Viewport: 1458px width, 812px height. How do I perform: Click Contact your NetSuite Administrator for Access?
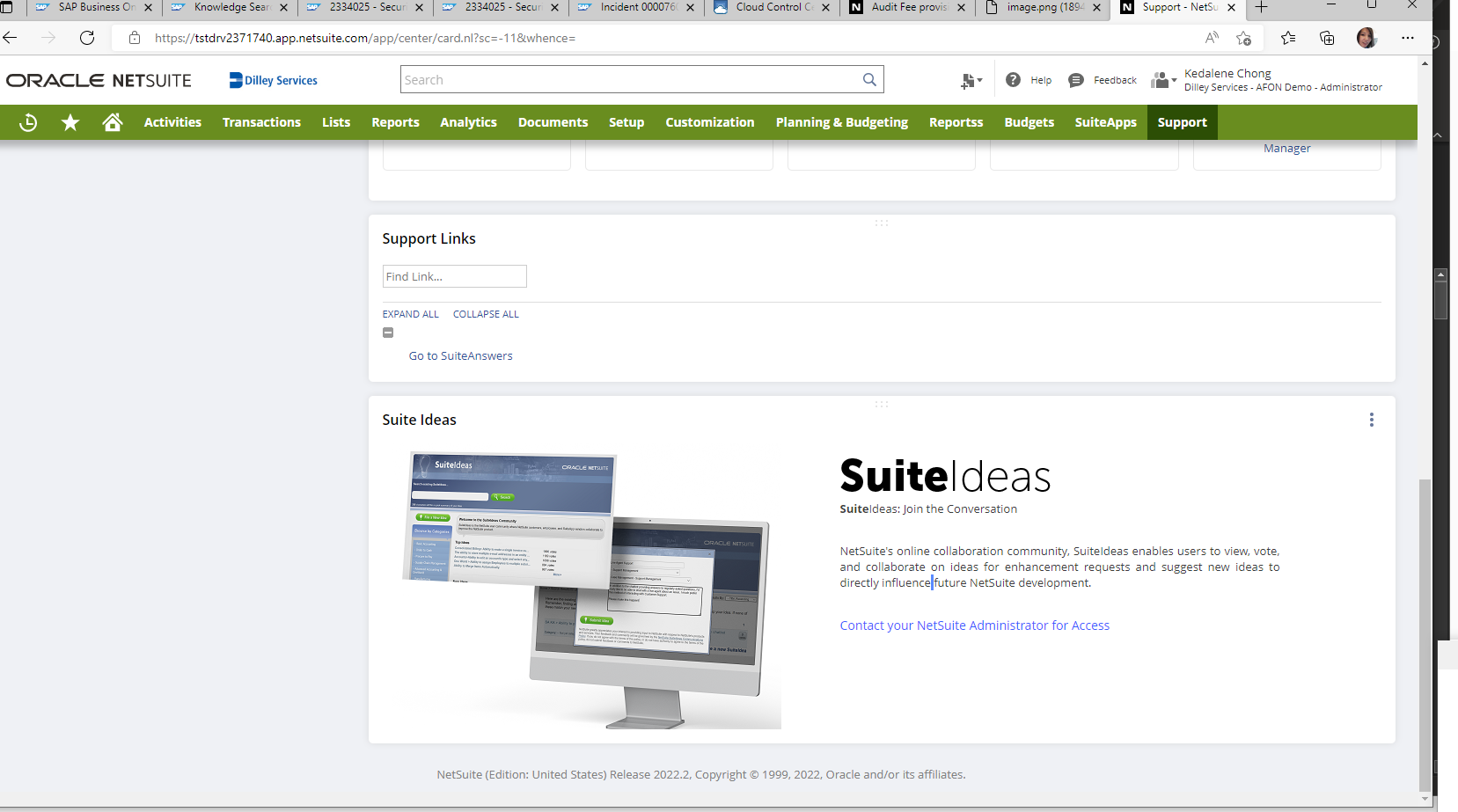(x=974, y=625)
